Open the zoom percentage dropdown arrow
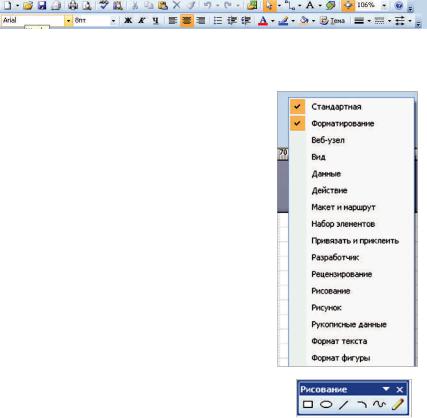 384,5
